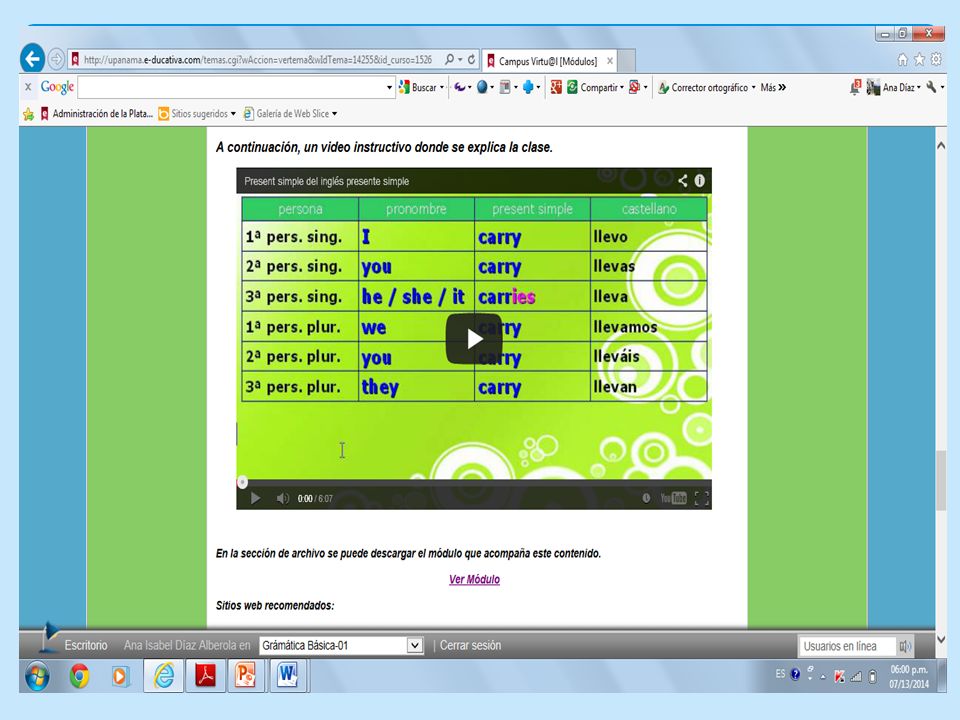This screenshot has height=720, width=960.
Task: Click the address bar URL field
Action: [x=257, y=59]
